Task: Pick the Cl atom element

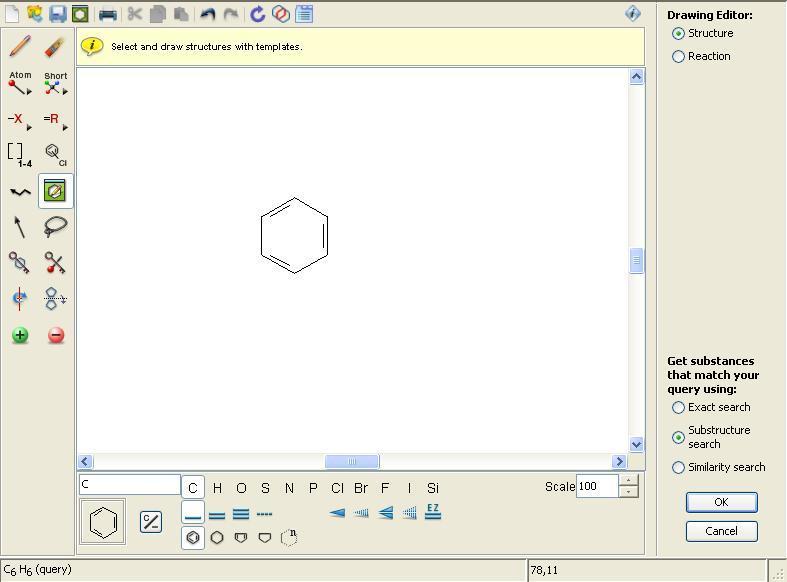Action: [x=337, y=488]
